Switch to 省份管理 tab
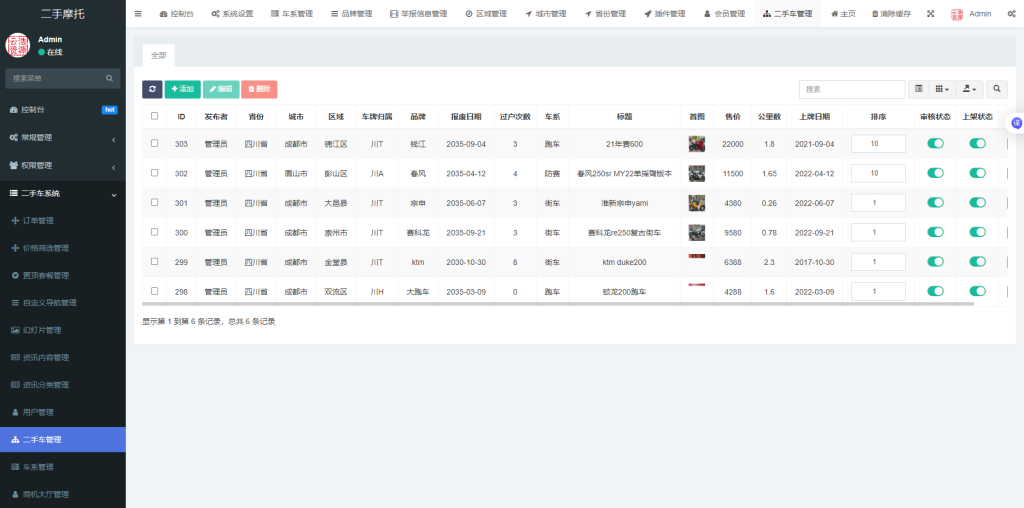Viewport: 1024px width, 508px height. [x=605, y=14]
